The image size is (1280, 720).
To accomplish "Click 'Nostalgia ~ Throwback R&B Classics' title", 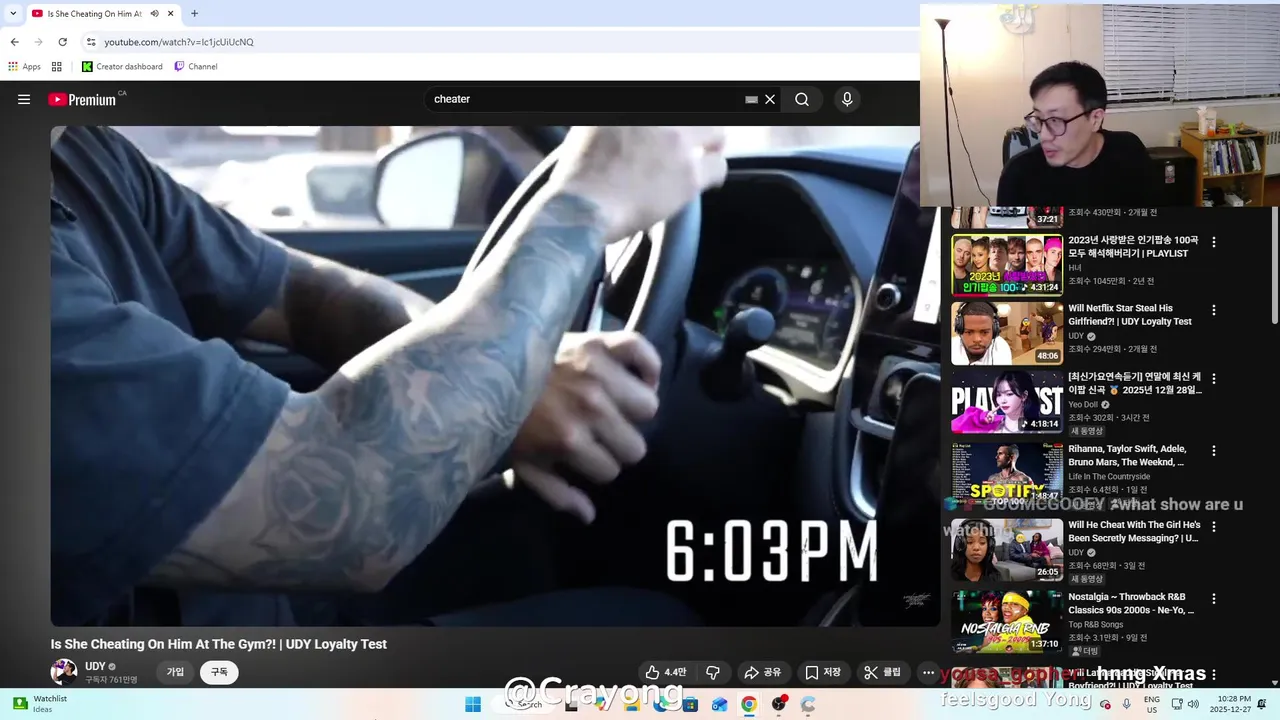I will pyautogui.click(x=1131, y=603).
